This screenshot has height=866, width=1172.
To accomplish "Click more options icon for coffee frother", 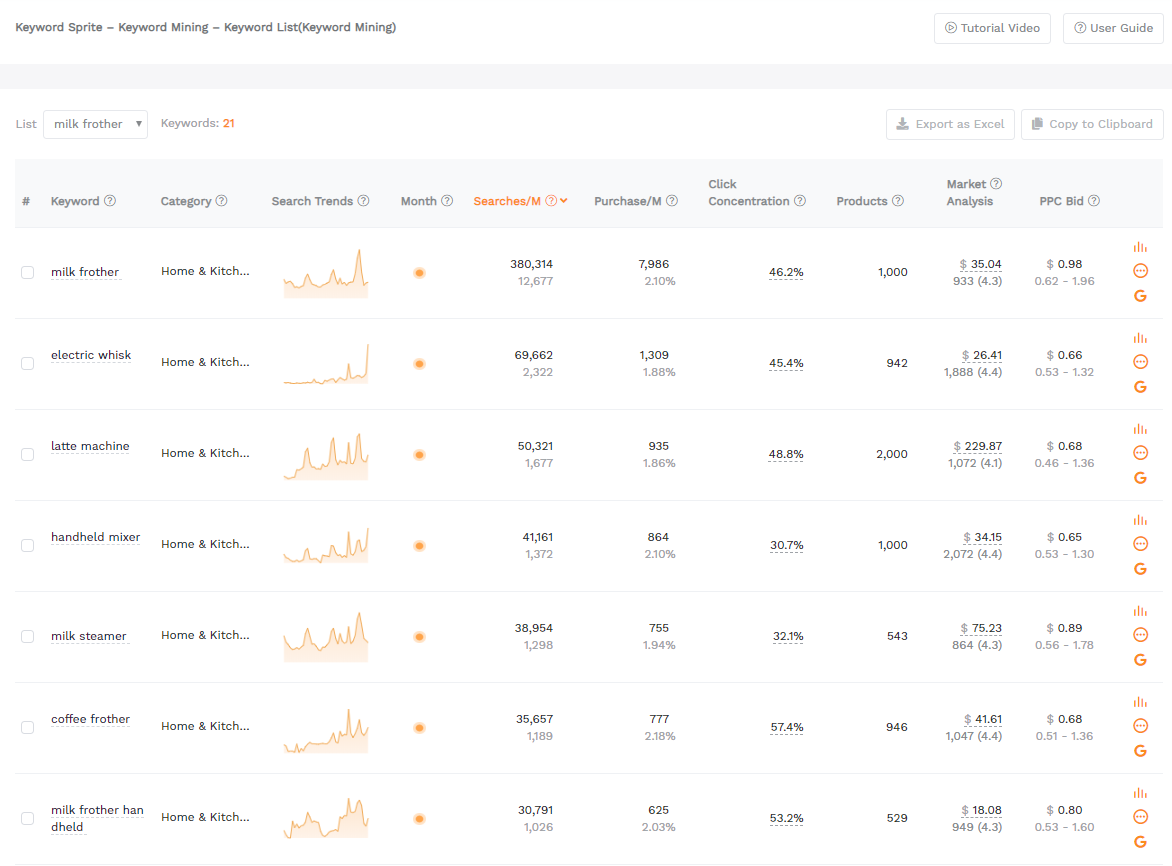I will [1140, 726].
